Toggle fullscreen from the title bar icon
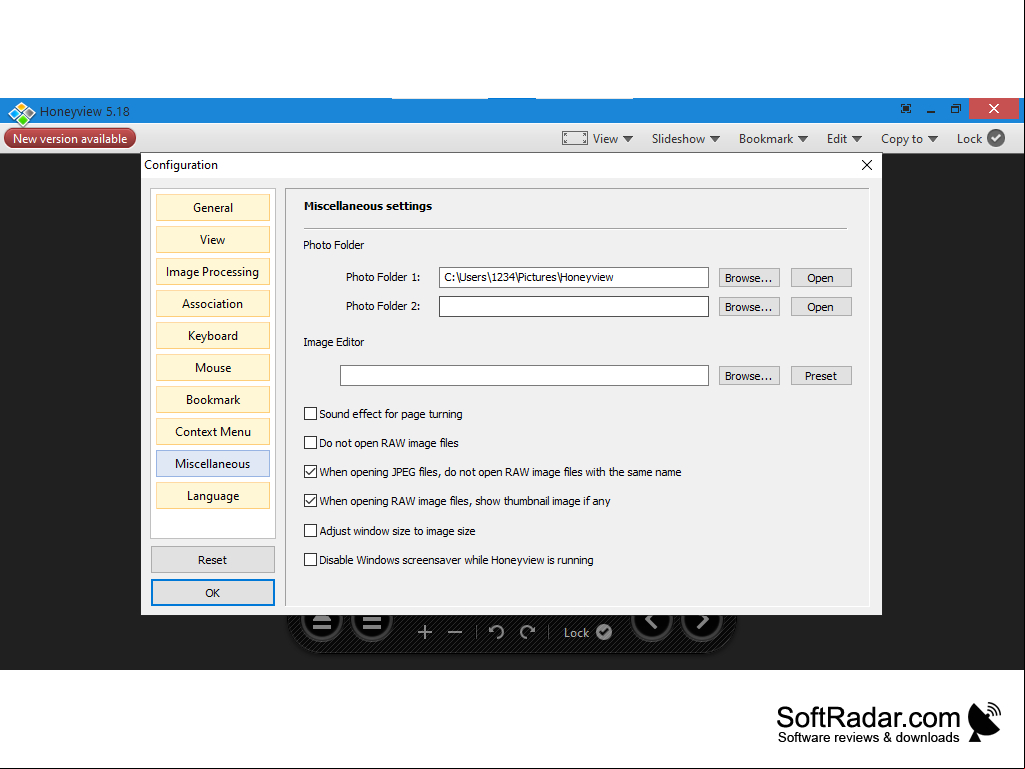 906,109
